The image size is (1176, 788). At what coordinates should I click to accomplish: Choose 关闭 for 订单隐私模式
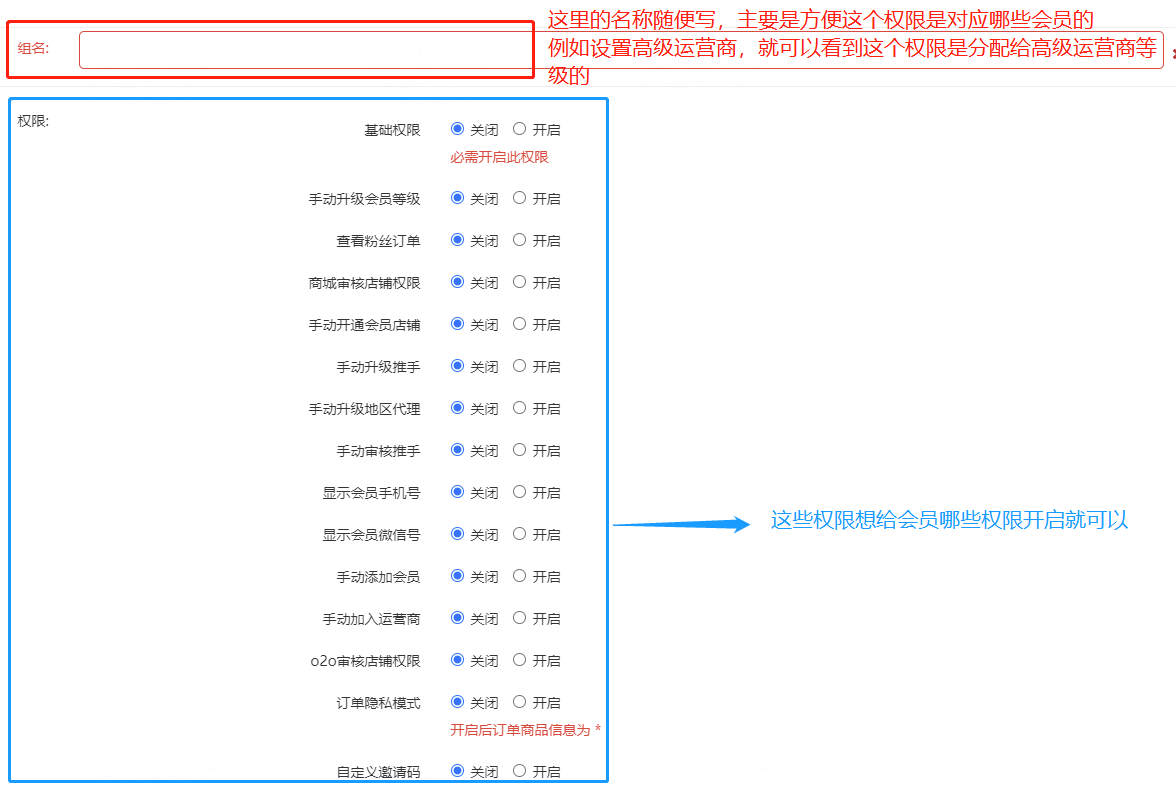(x=457, y=702)
